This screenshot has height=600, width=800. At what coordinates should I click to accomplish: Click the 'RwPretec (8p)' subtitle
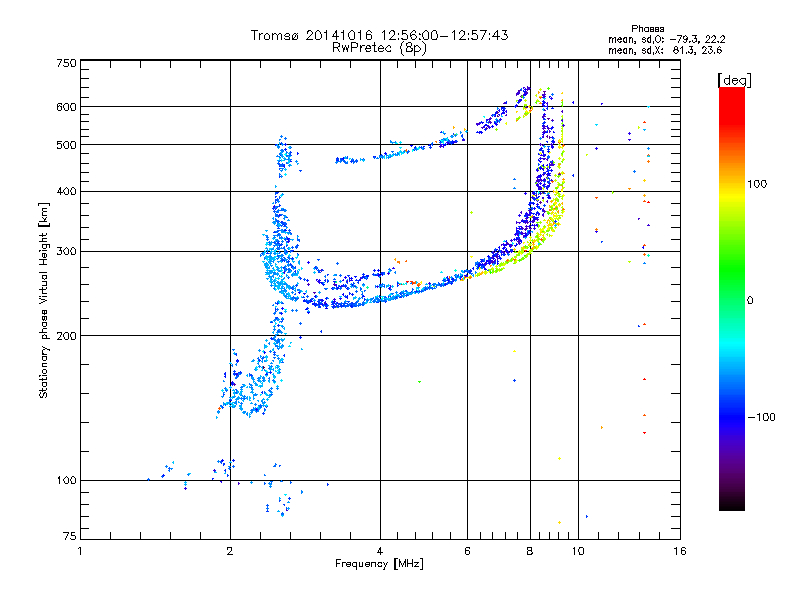(379, 48)
